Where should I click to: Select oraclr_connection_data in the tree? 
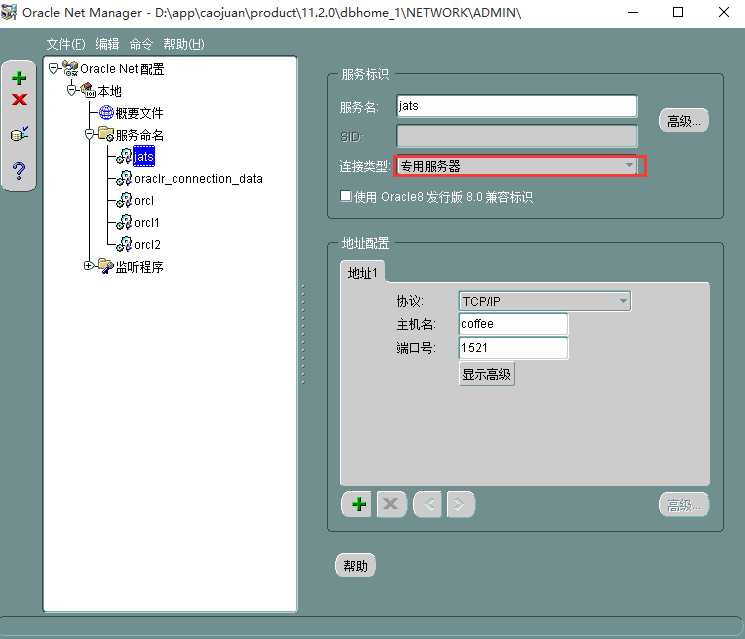[198, 179]
